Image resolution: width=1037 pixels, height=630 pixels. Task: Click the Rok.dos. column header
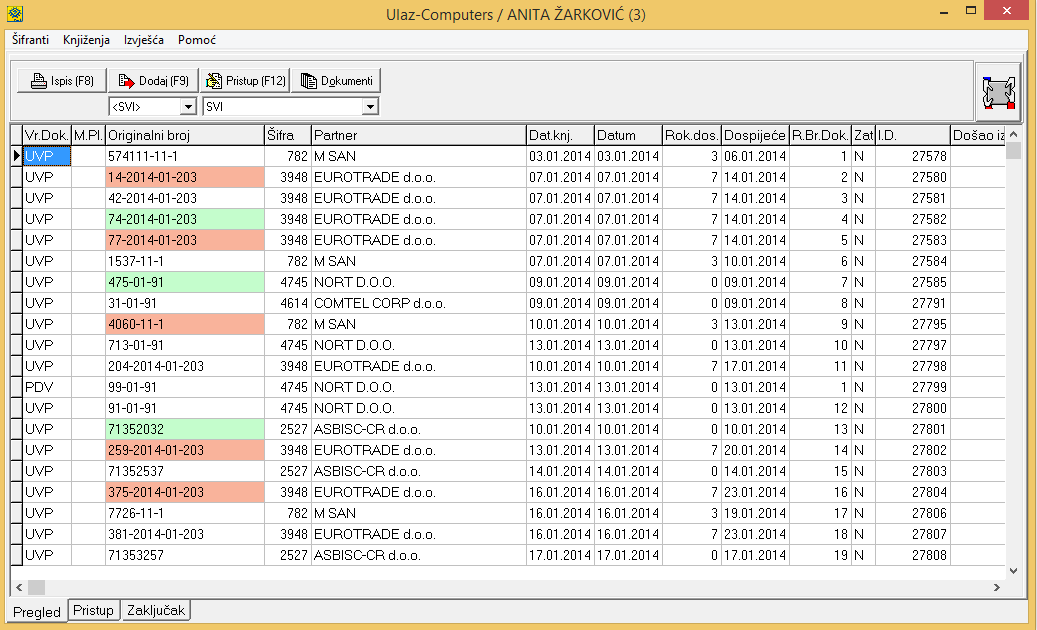692,136
